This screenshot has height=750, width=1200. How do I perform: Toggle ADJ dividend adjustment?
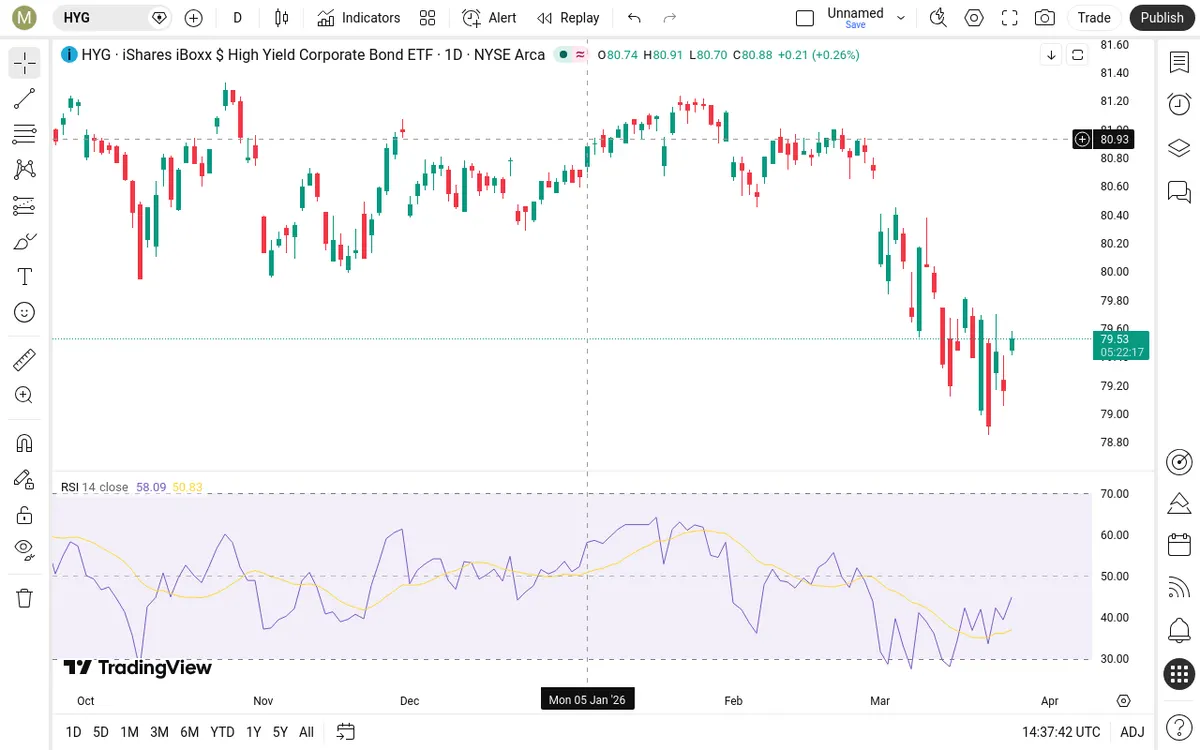tap(1132, 732)
